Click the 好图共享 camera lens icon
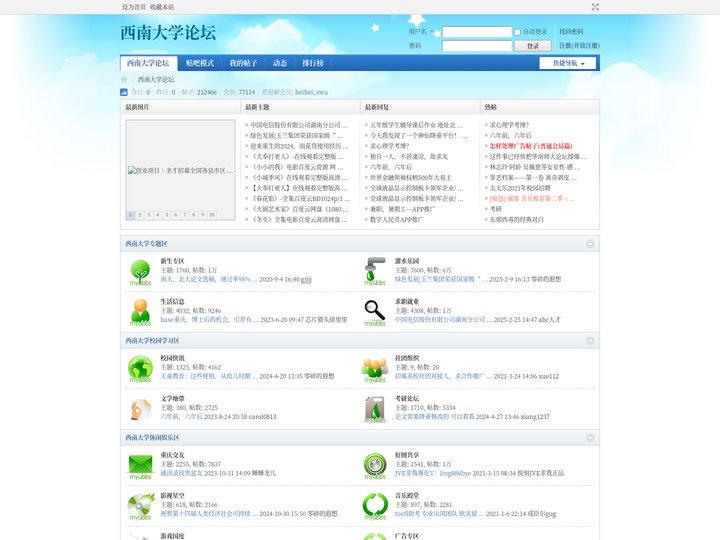Screen dimensions: 720x540 [375, 466]
